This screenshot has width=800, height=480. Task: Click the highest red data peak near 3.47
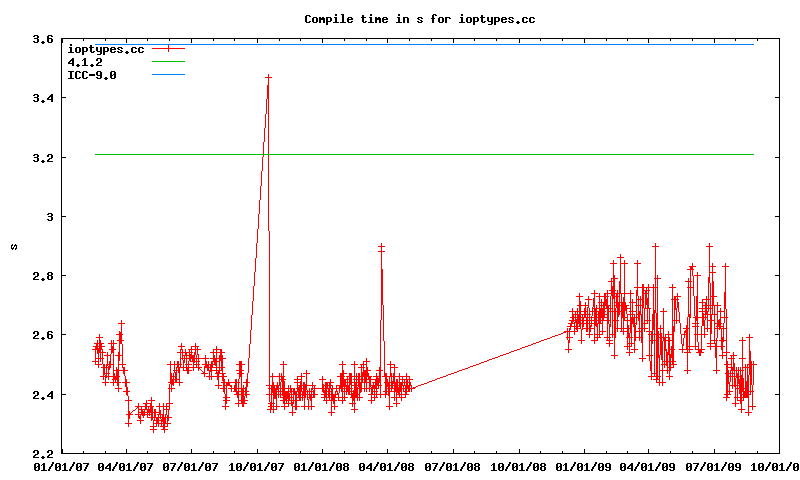pyautogui.click(x=268, y=77)
